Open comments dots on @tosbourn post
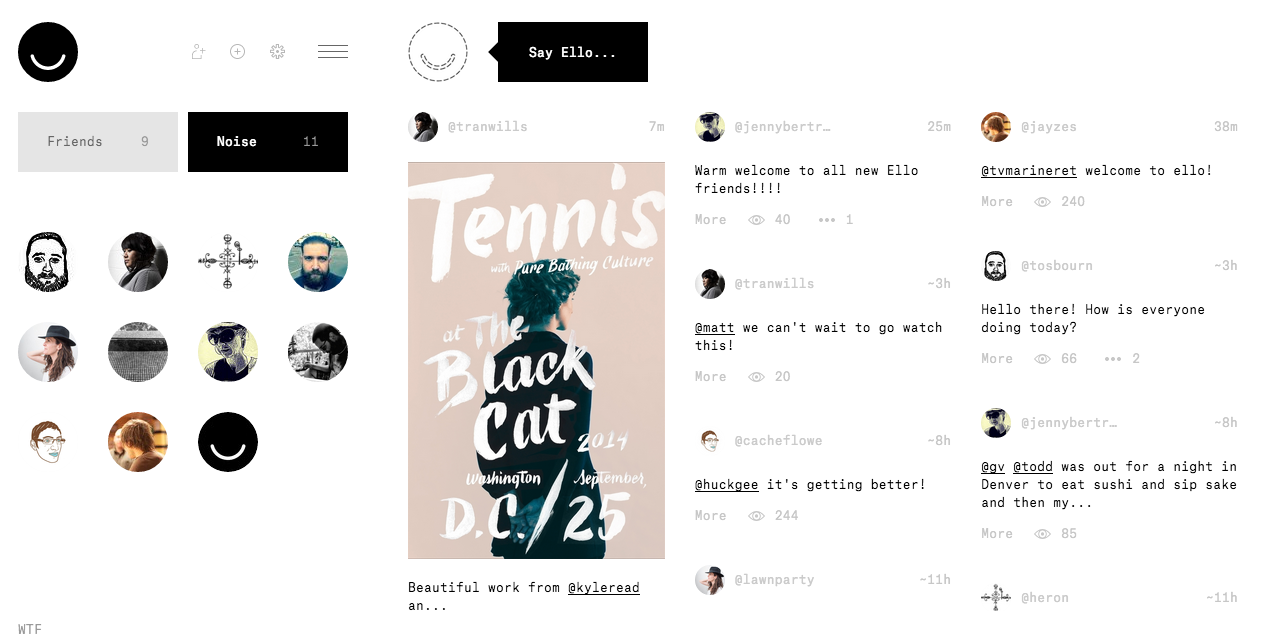Viewport: 1267px width, 639px height. click(x=1113, y=359)
